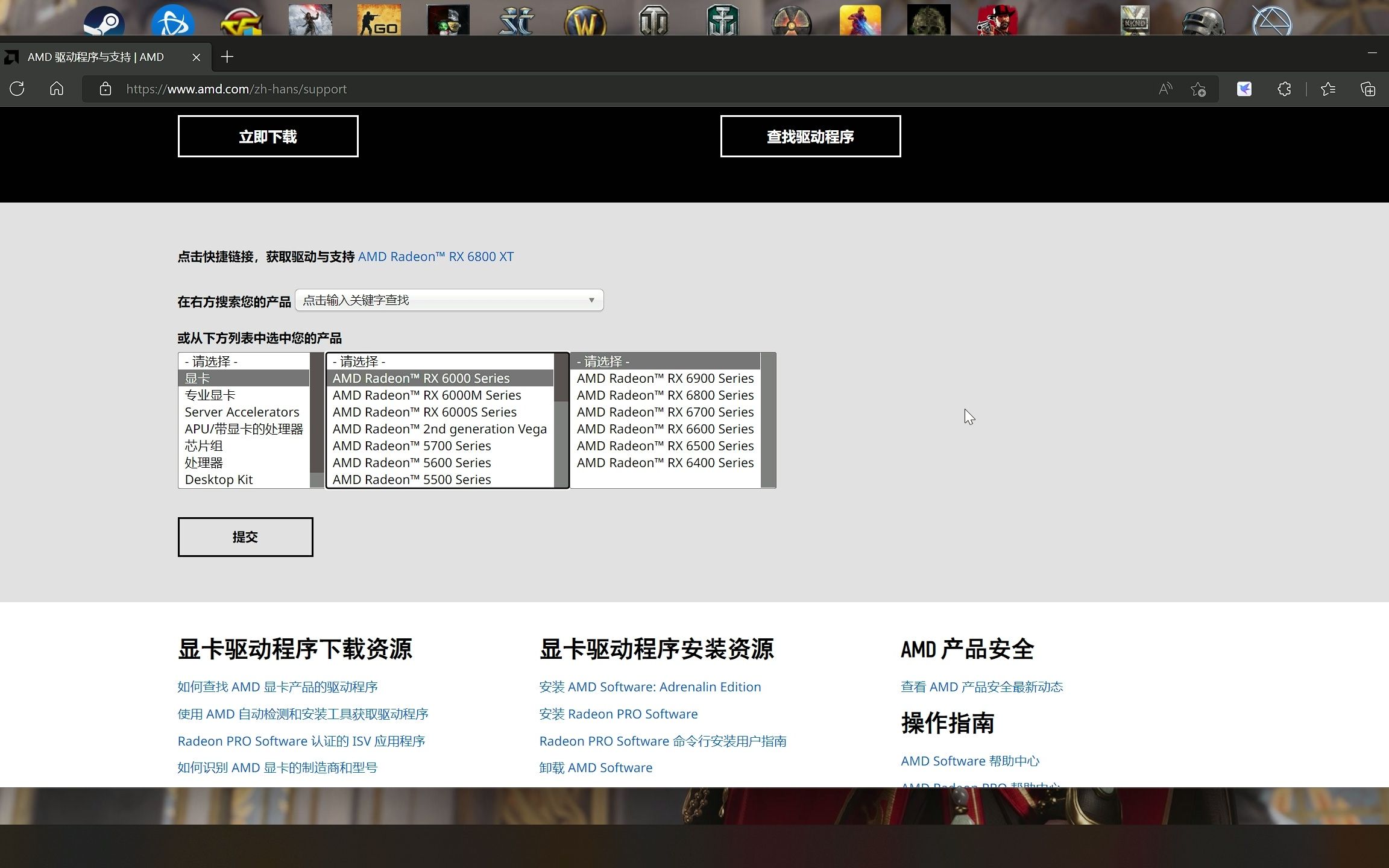
Task: Launch the World of Warcraft icon
Action: 585,20
